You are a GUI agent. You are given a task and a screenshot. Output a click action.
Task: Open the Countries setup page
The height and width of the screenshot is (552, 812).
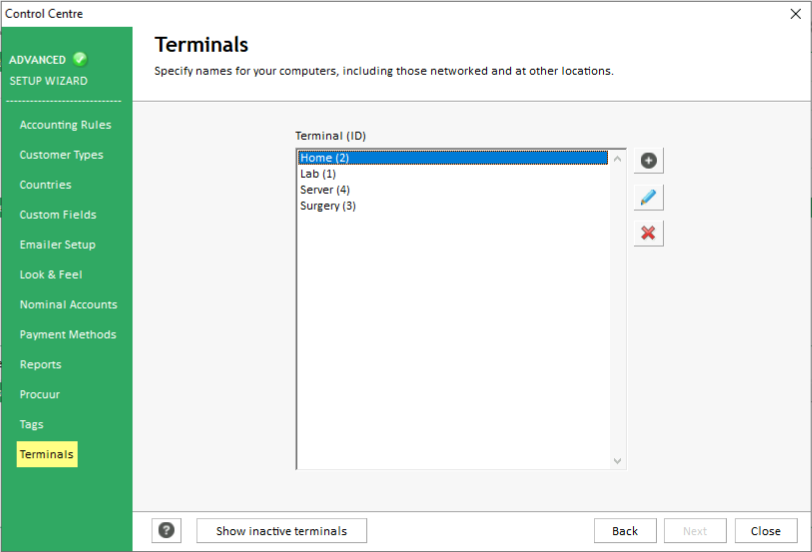coord(46,185)
